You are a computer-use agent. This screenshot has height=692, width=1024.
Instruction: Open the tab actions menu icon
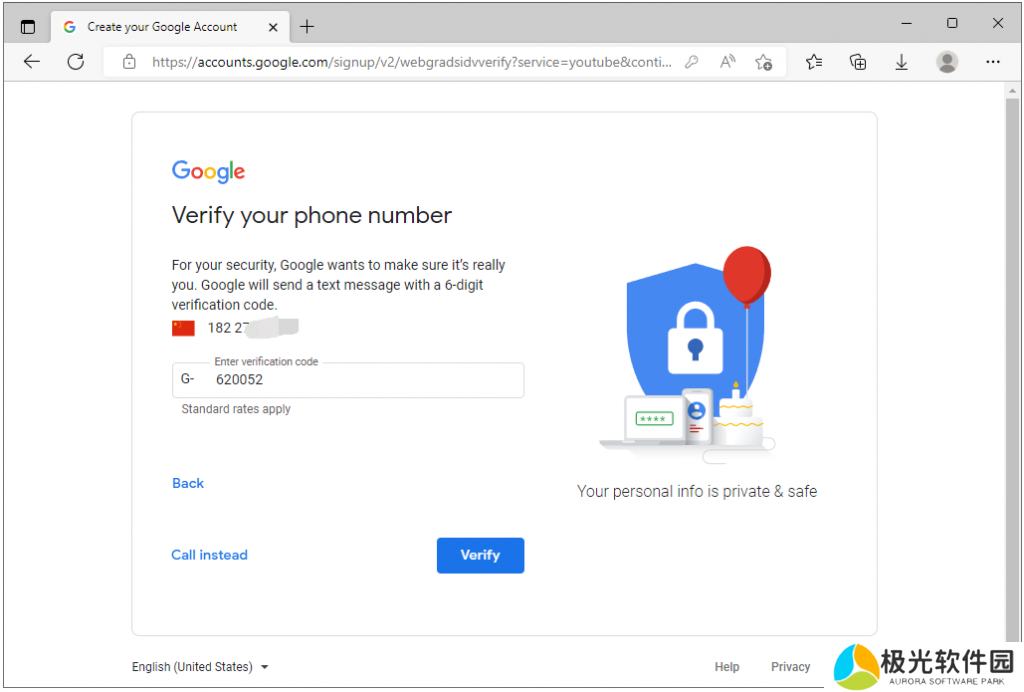pyautogui.click(x=28, y=27)
